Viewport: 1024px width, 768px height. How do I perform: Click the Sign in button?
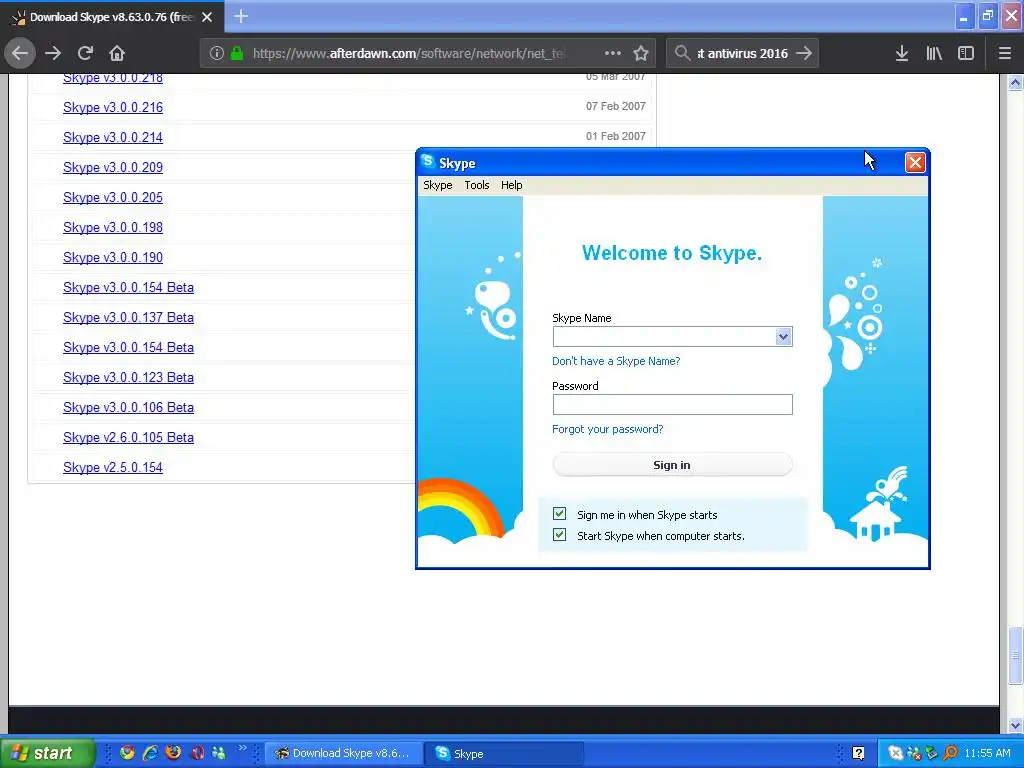point(672,465)
